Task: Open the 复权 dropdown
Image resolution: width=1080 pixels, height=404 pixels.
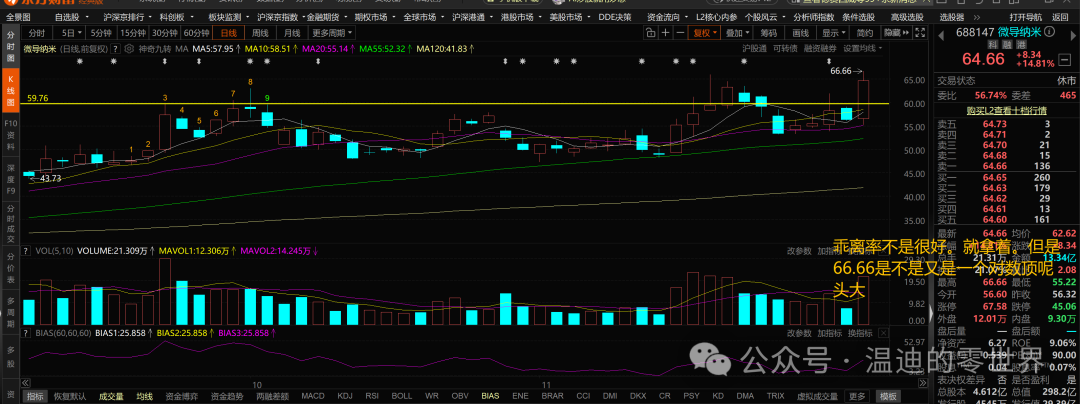Action: click(x=704, y=32)
